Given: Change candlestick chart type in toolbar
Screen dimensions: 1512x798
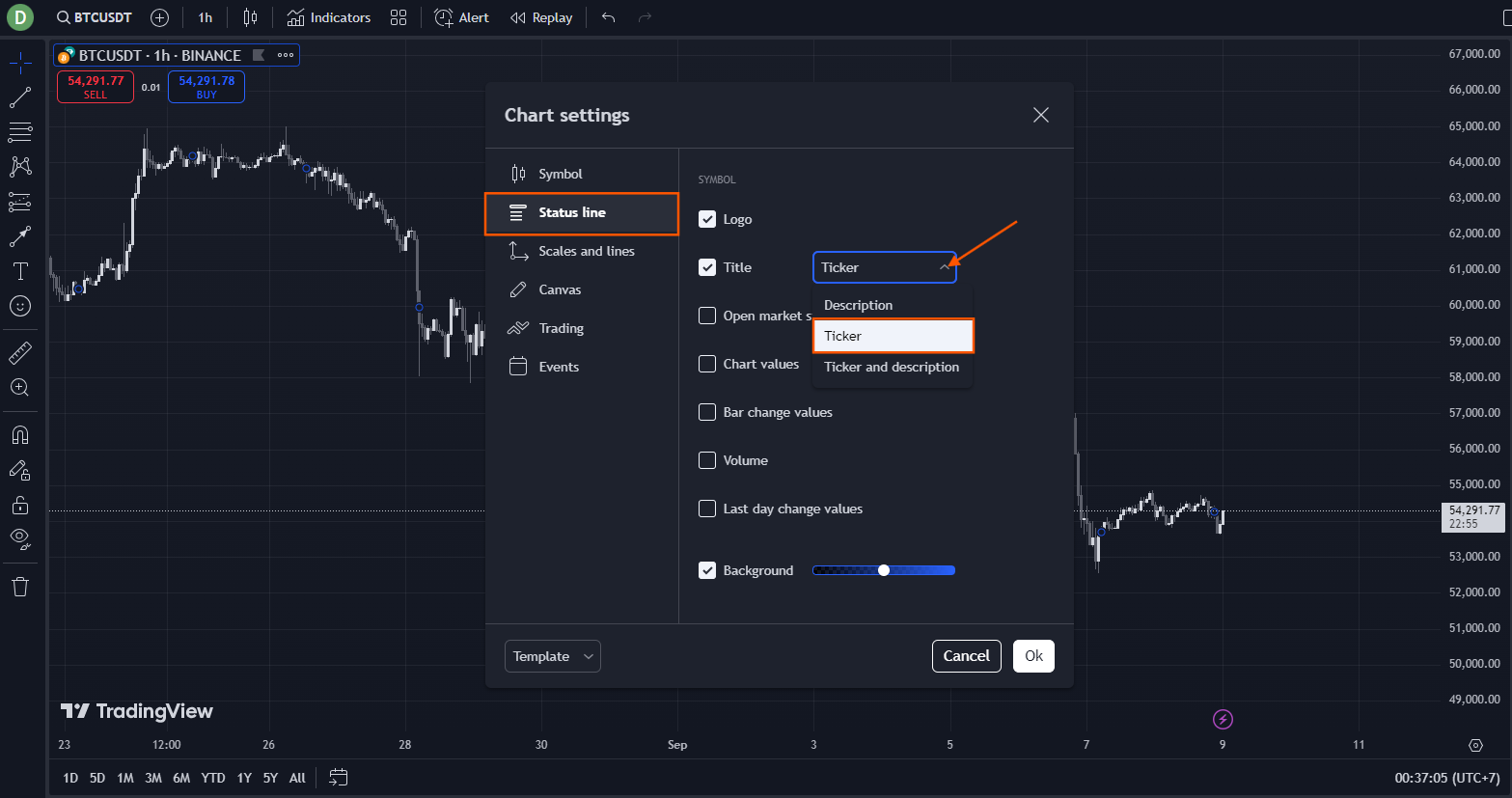Looking at the screenshot, I should (250, 17).
